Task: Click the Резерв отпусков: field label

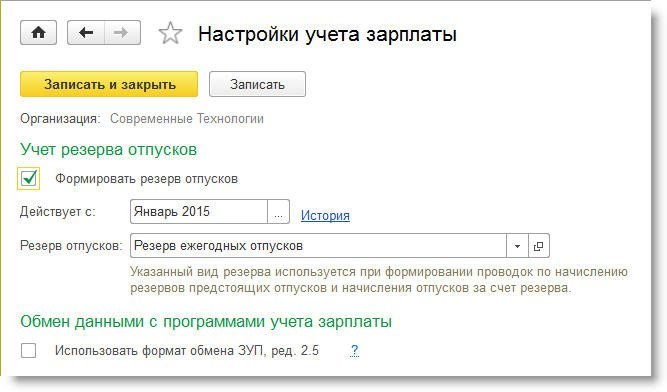Action: pos(71,246)
